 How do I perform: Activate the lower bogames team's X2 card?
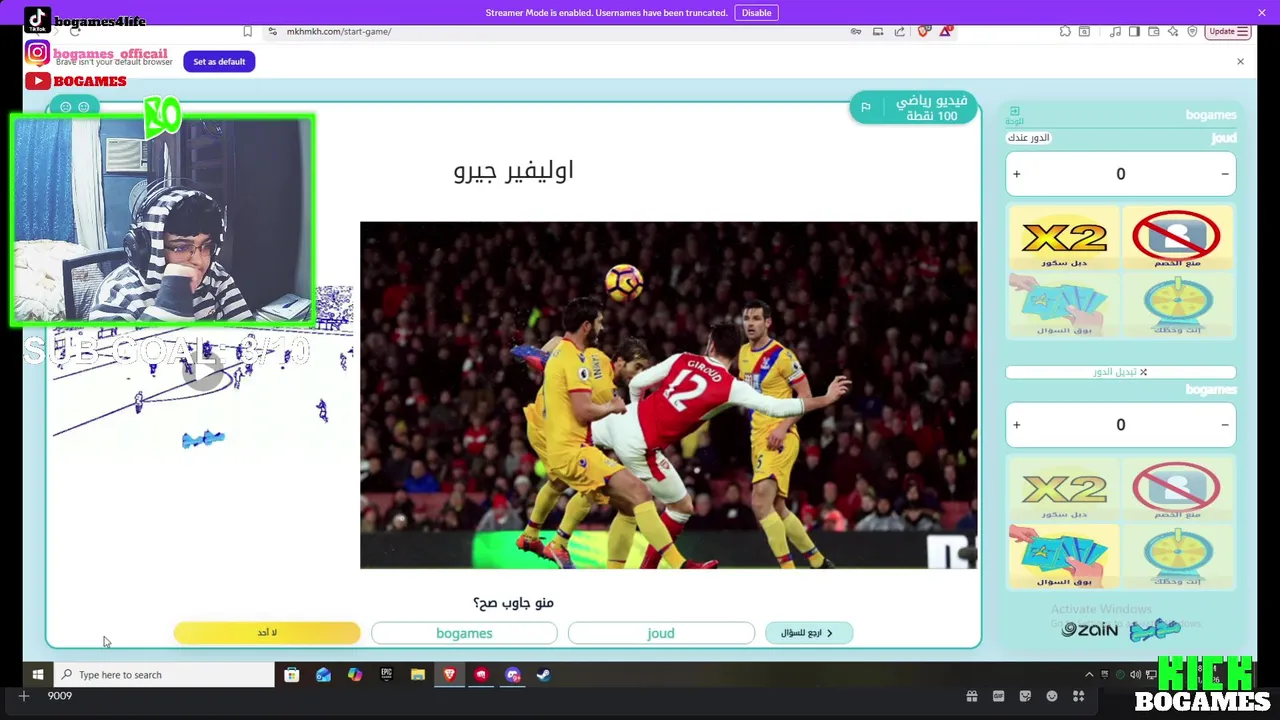pos(1064,489)
